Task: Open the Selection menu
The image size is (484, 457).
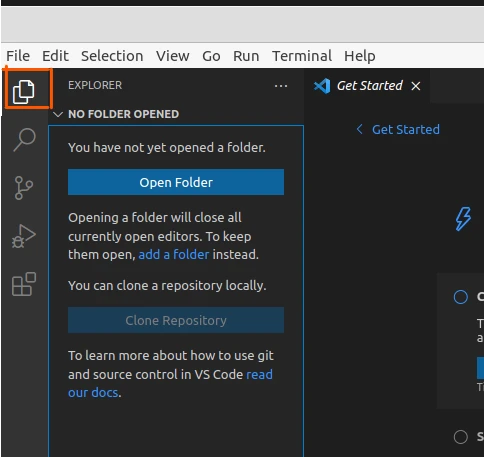Action: point(112,56)
